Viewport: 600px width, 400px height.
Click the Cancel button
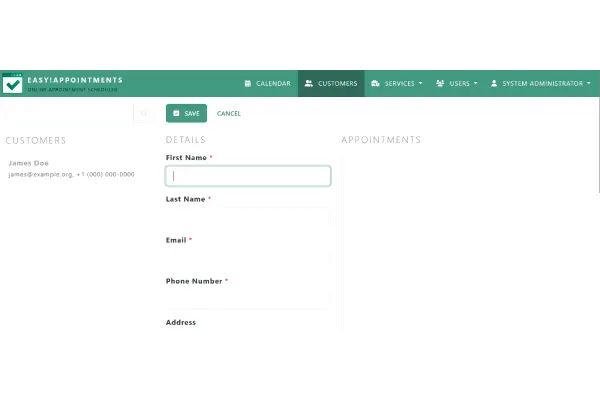(x=229, y=114)
